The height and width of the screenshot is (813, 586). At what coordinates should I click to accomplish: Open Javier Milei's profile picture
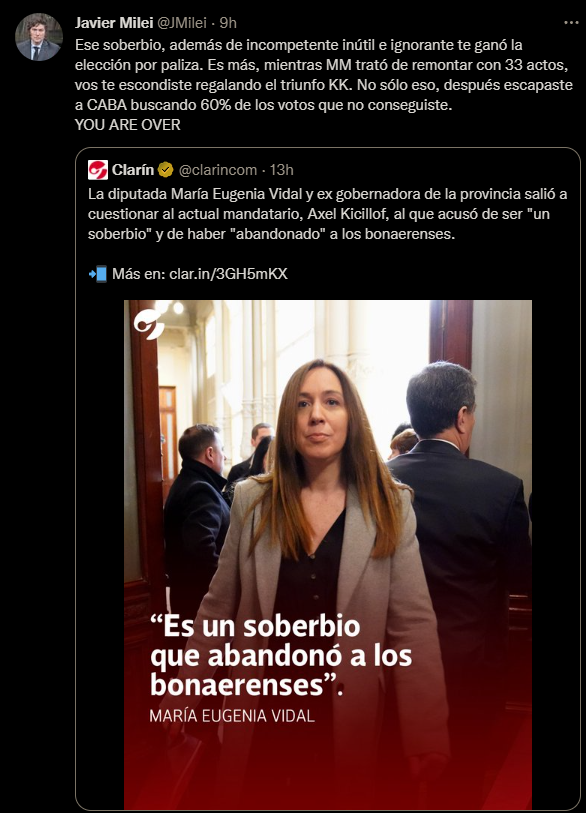coord(39,37)
